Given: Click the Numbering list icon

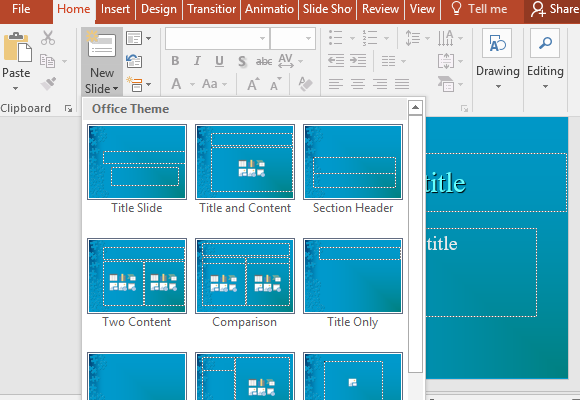Looking at the screenshot, I should (370, 38).
